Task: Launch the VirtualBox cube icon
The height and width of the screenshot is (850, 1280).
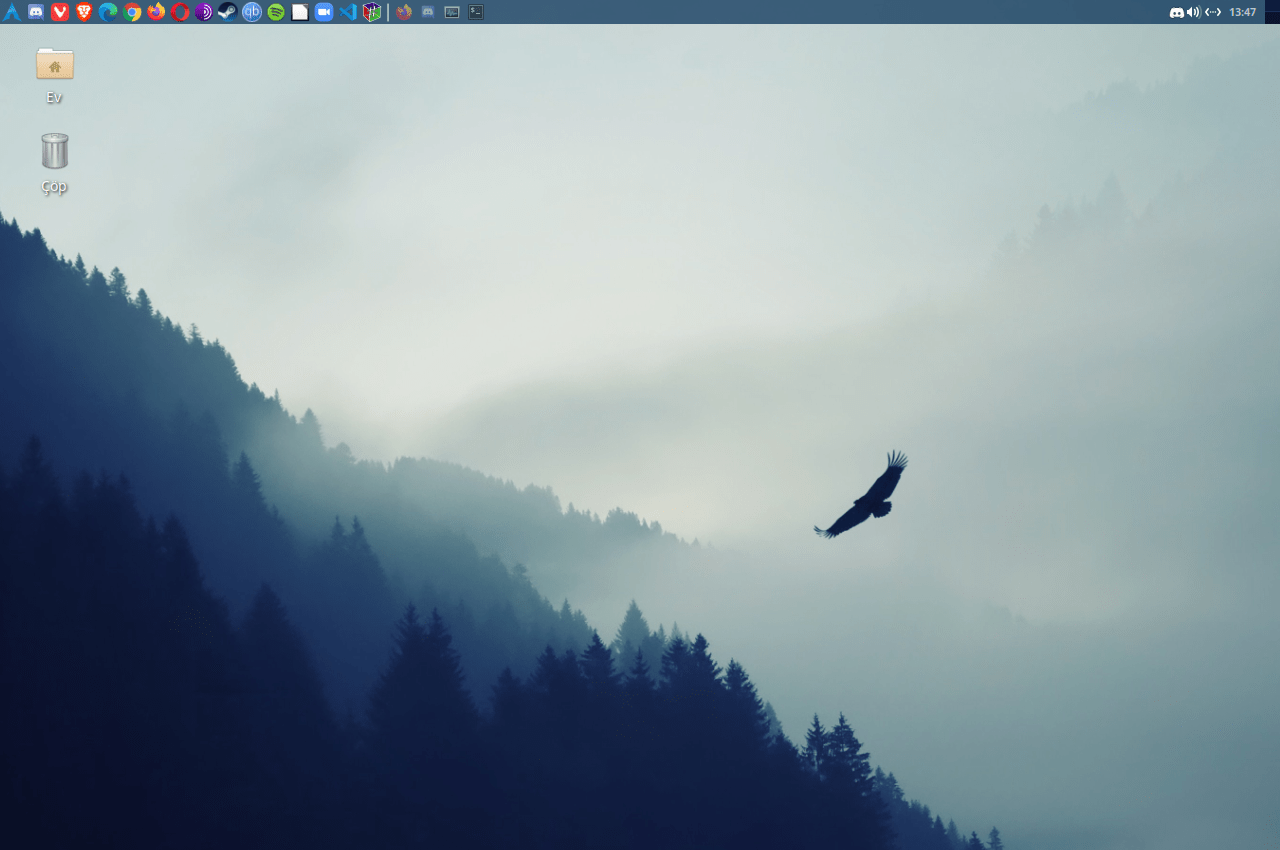Action: pos(372,12)
